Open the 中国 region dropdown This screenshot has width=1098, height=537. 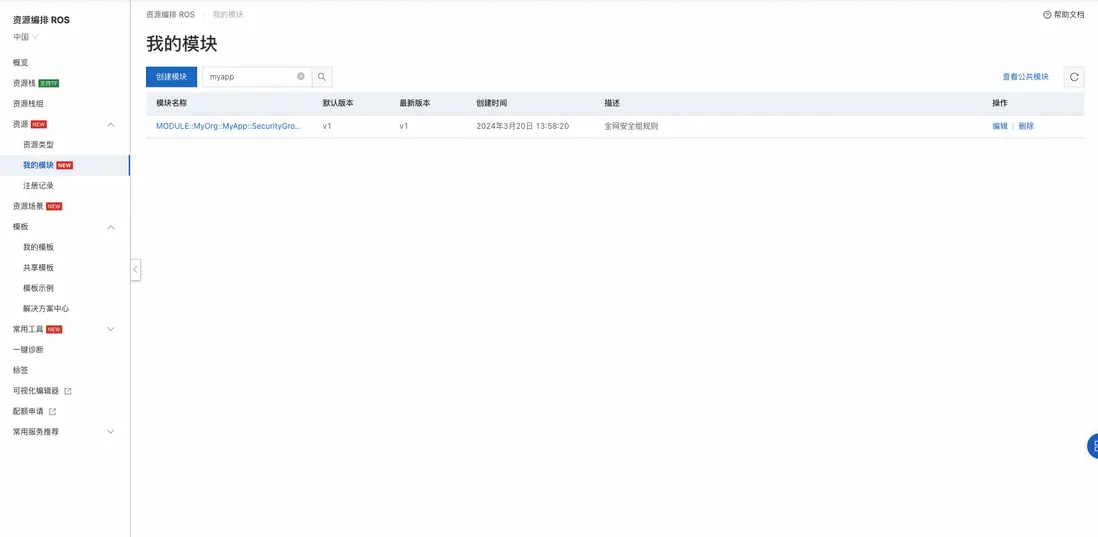[26, 37]
